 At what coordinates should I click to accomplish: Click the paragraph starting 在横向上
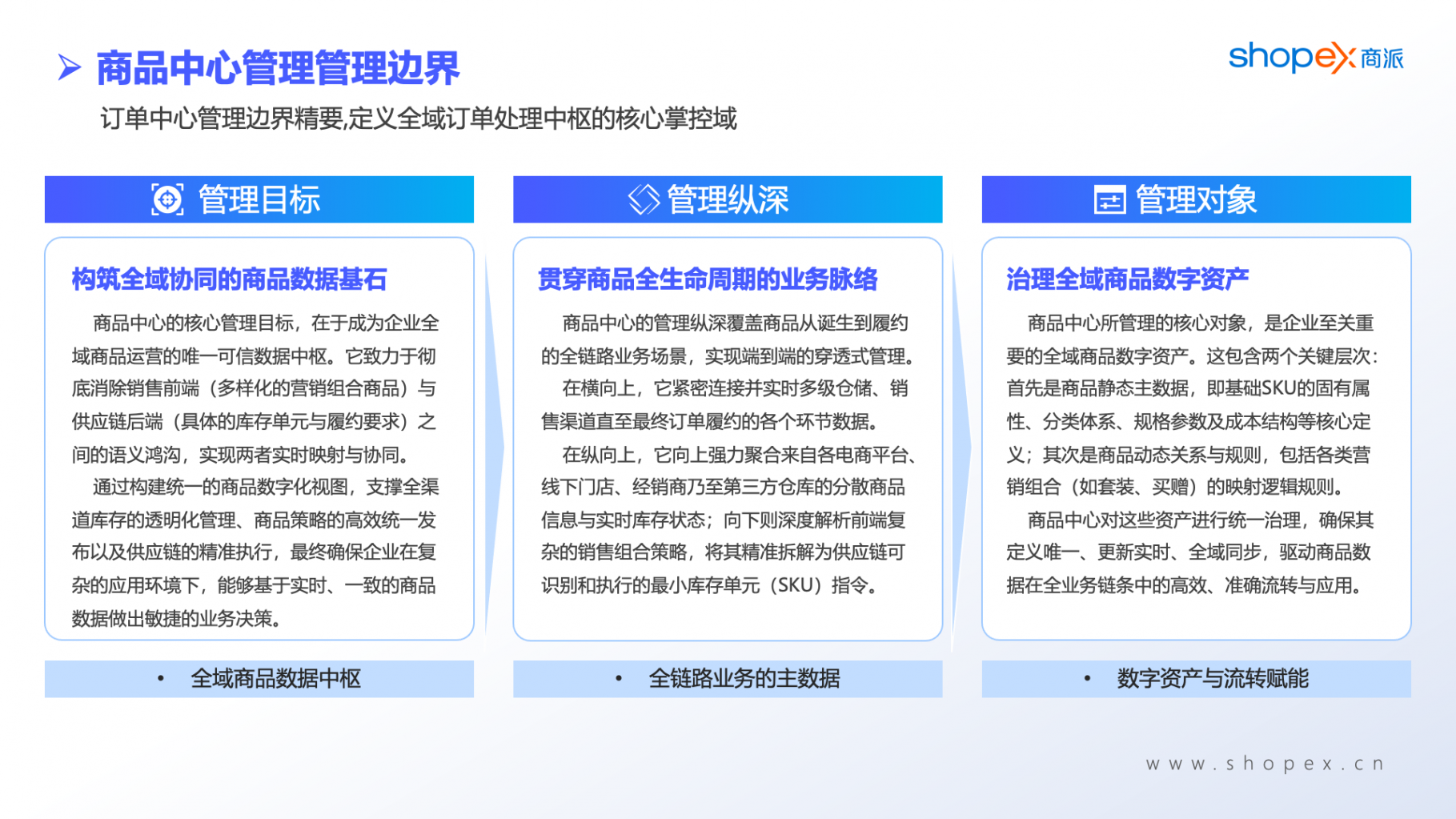pos(724,405)
